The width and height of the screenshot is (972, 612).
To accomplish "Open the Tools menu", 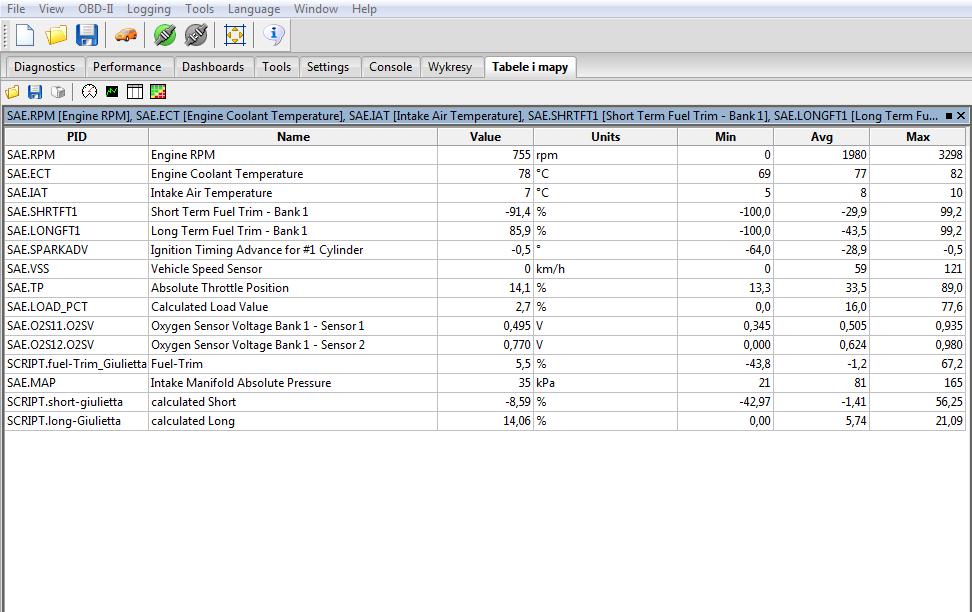I will (200, 9).
